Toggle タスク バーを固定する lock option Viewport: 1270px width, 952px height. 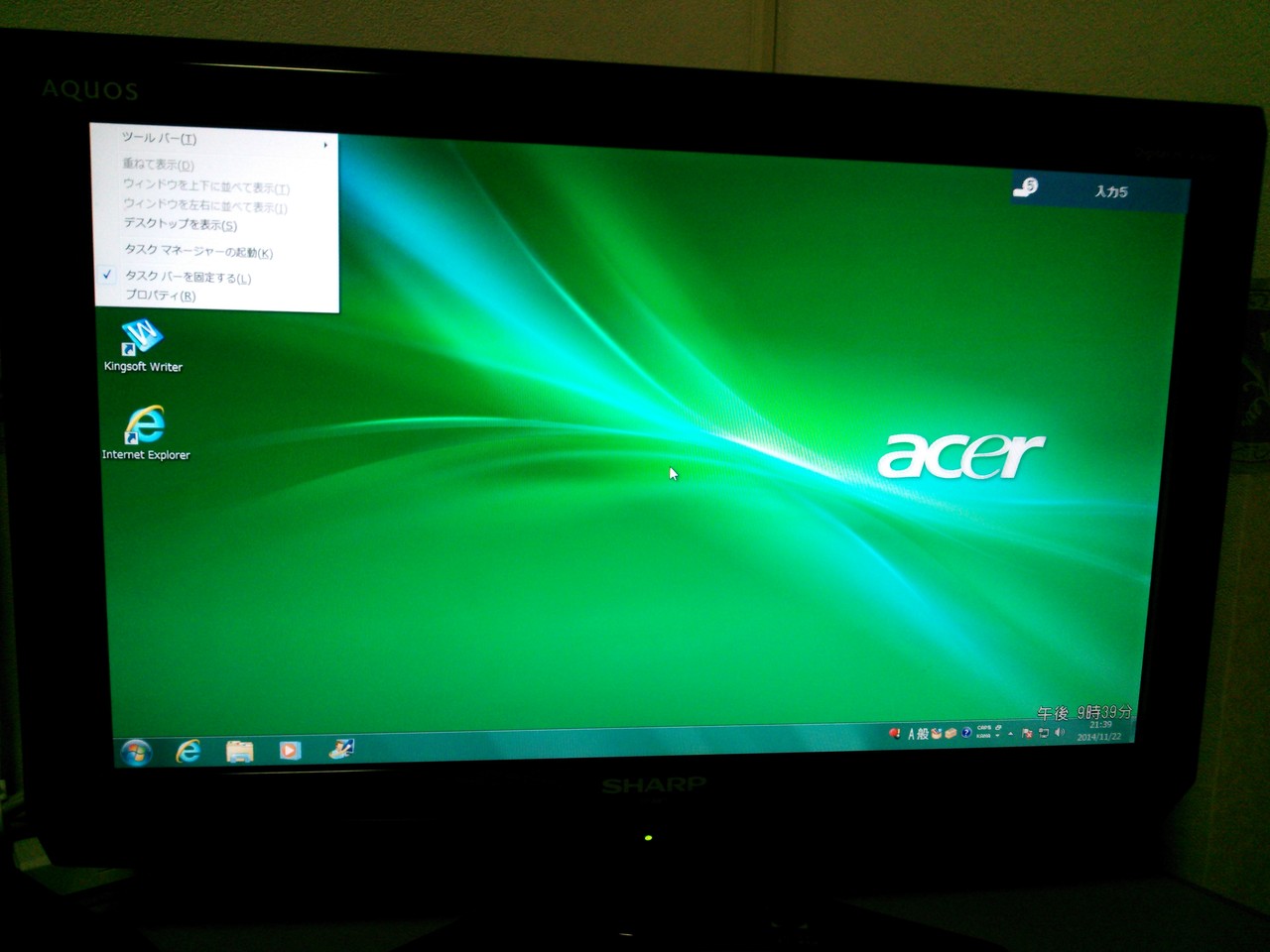tap(188, 277)
